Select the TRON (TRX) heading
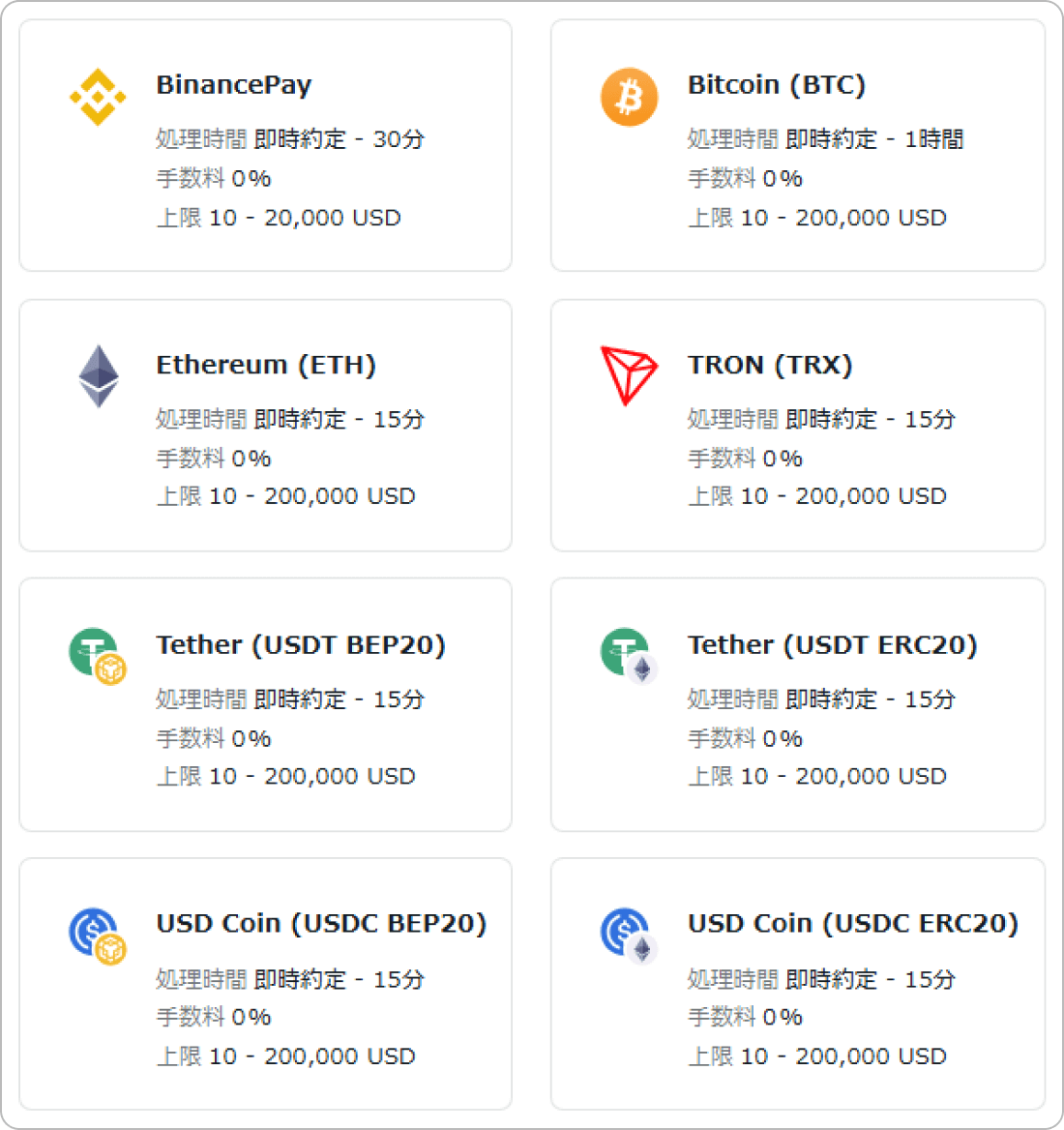Image resolution: width=1064 pixels, height=1130 pixels. pyautogui.click(x=770, y=365)
